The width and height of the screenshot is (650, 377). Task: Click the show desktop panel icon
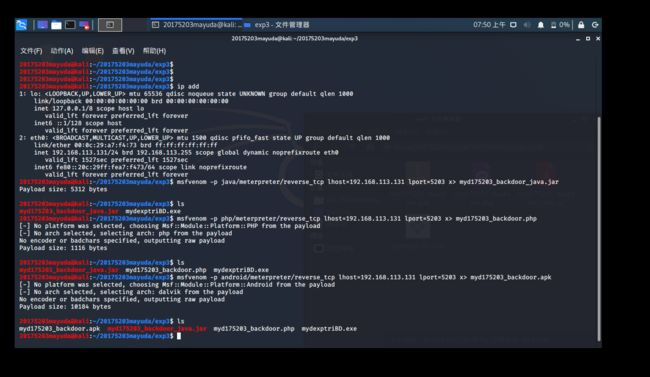click(42, 25)
